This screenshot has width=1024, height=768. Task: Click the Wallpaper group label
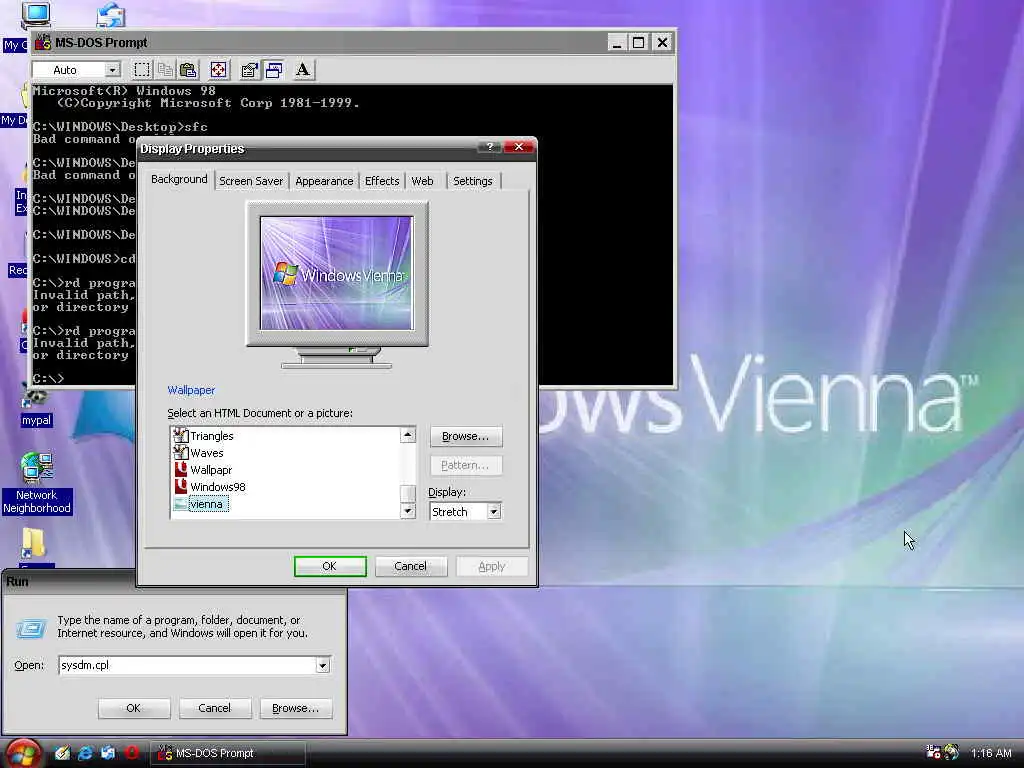click(191, 390)
